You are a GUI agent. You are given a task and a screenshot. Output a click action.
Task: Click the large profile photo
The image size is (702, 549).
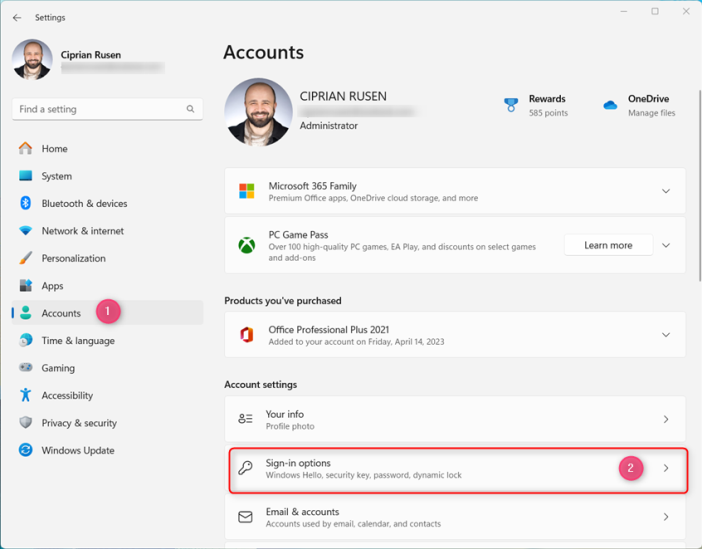point(259,112)
